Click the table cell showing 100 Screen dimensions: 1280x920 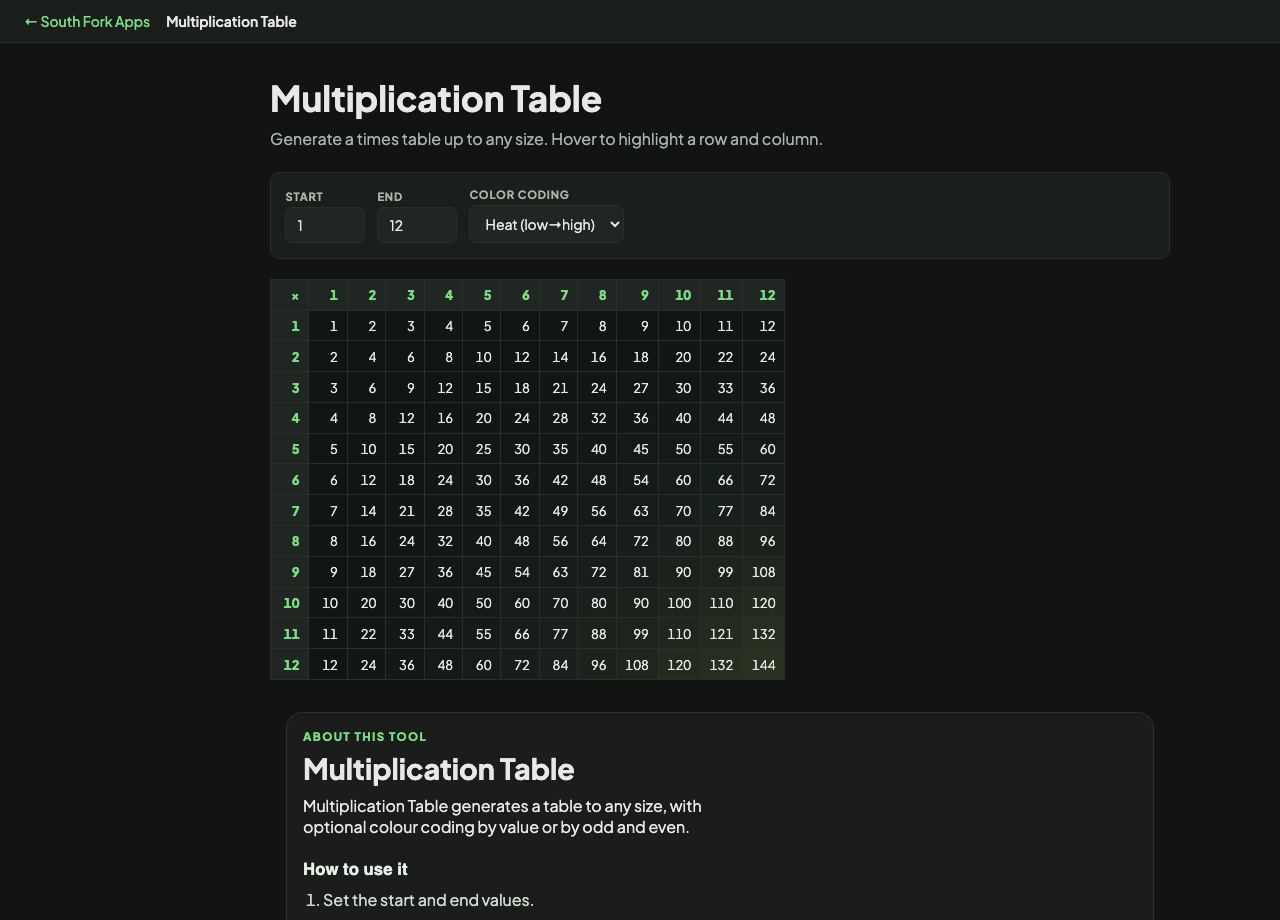click(680, 603)
